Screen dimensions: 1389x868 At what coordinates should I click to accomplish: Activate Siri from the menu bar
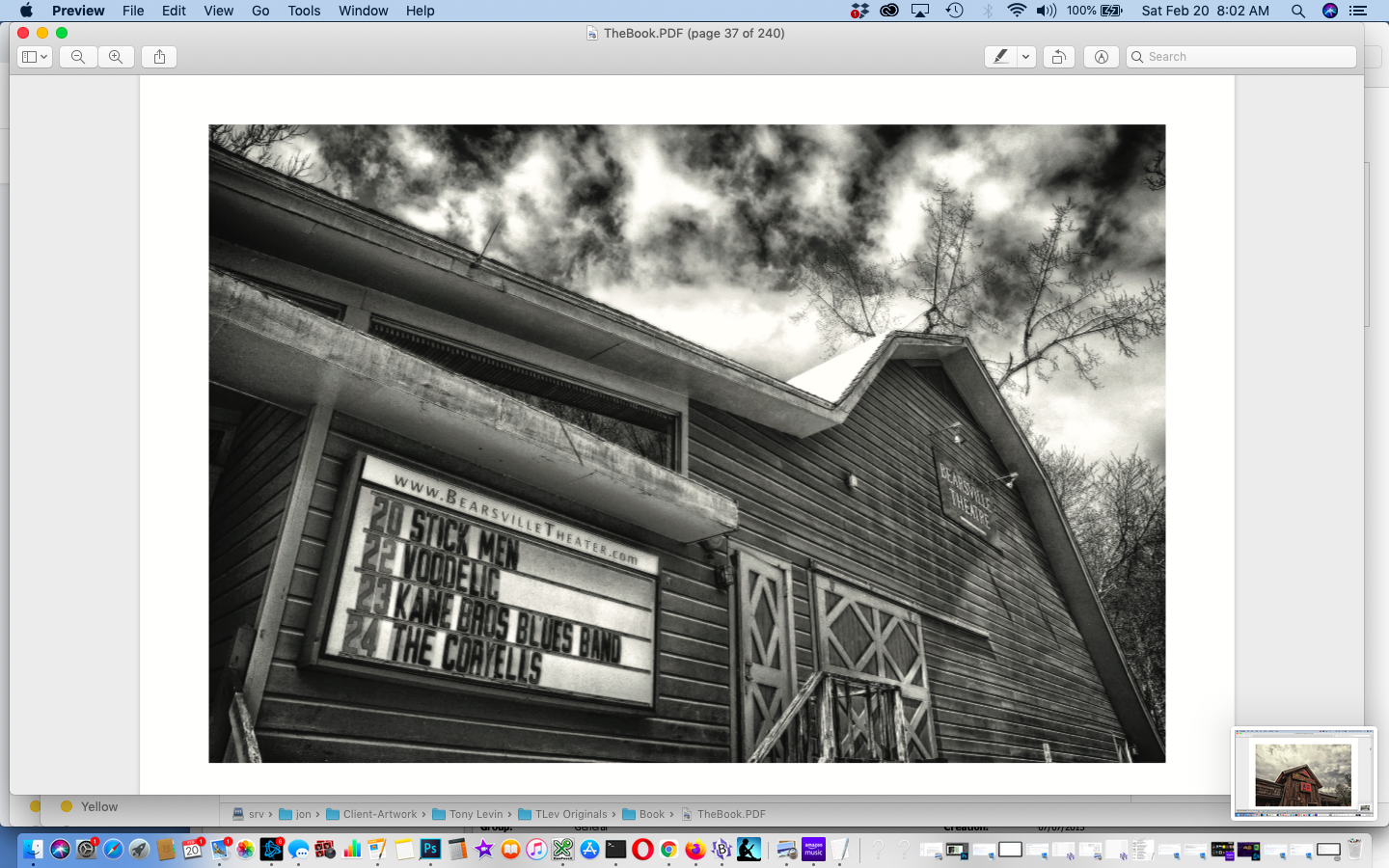[1330, 11]
